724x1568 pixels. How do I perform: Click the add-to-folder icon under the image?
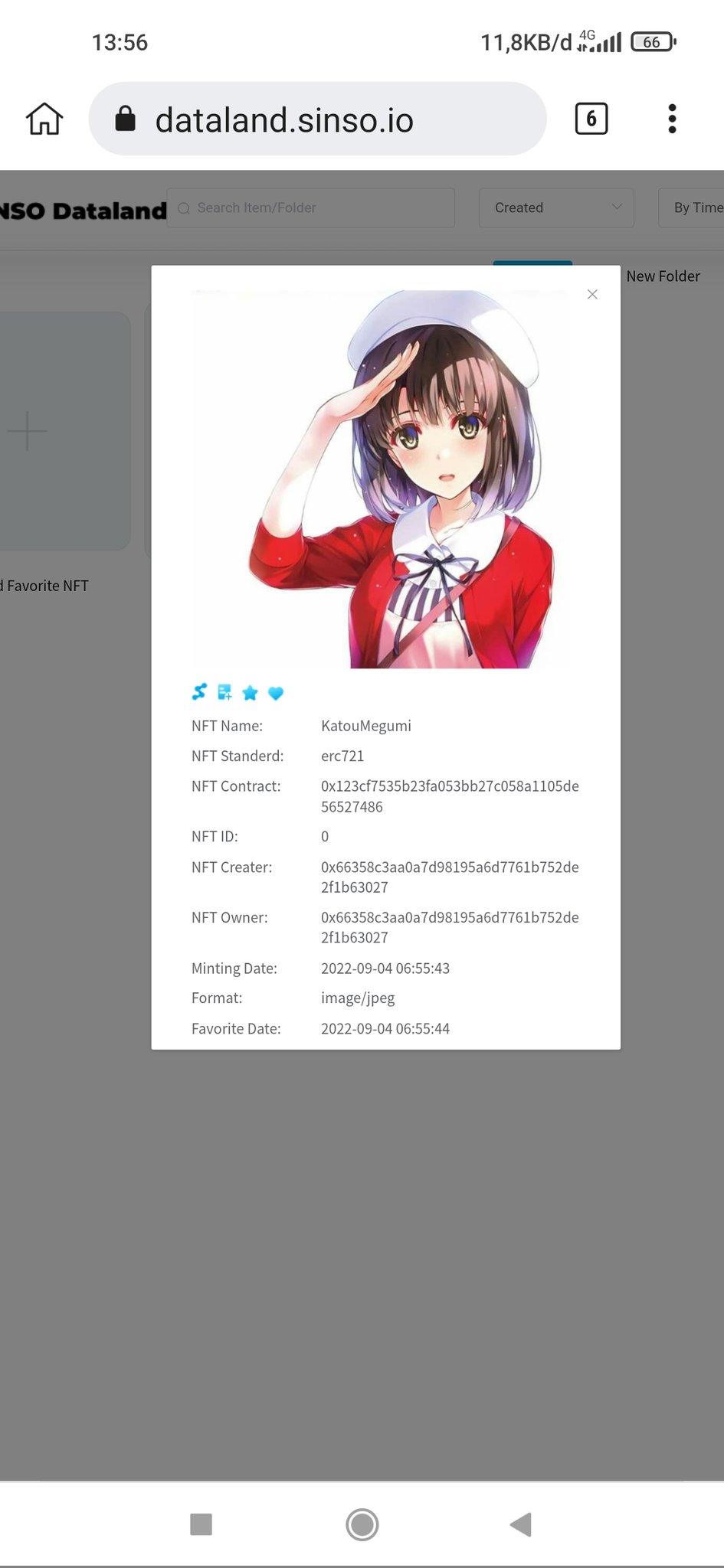(224, 692)
